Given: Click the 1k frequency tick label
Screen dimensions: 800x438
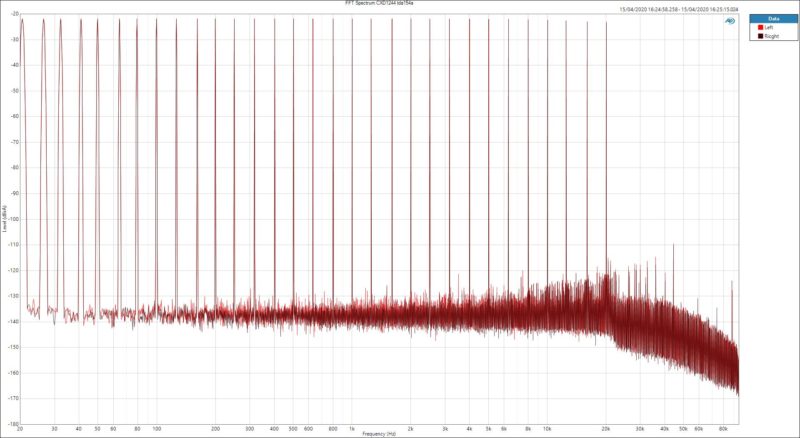Looking at the screenshot, I should [x=352, y=428].
